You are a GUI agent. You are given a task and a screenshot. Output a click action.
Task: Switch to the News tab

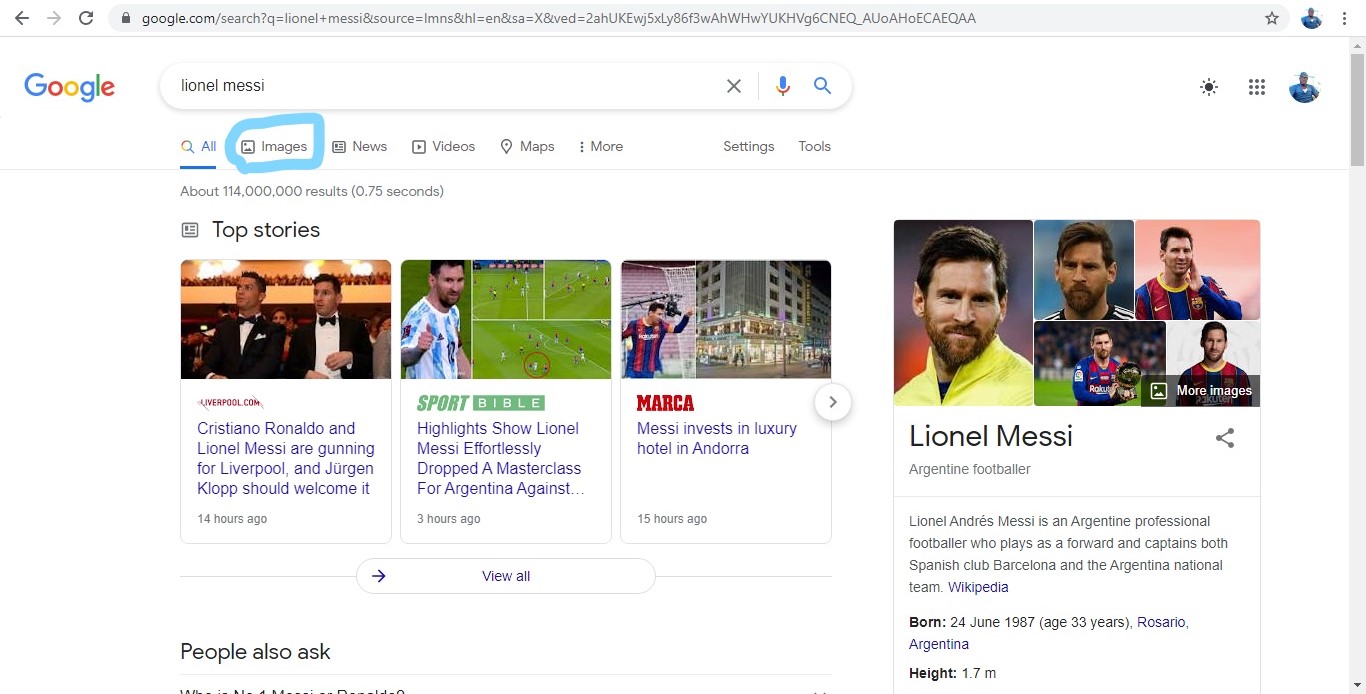click(360, 146)
